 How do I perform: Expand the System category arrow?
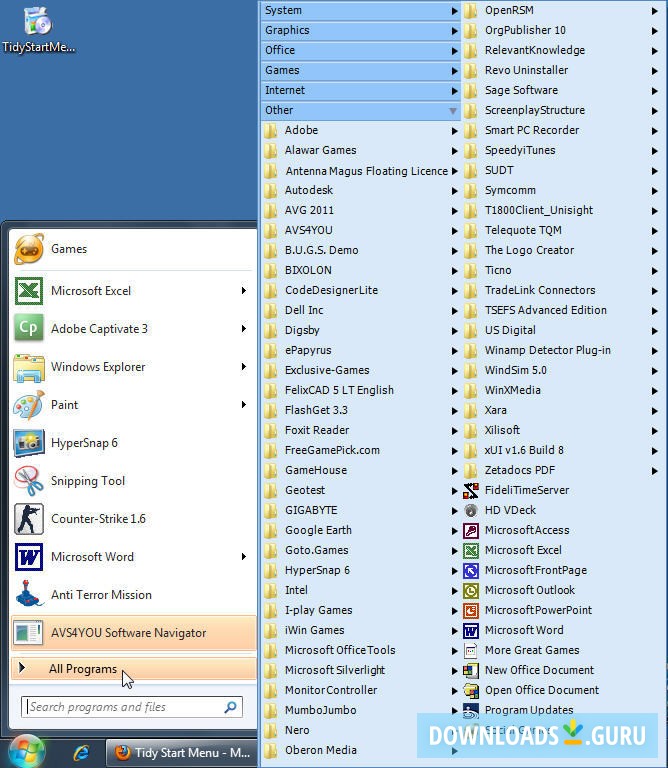454,11
